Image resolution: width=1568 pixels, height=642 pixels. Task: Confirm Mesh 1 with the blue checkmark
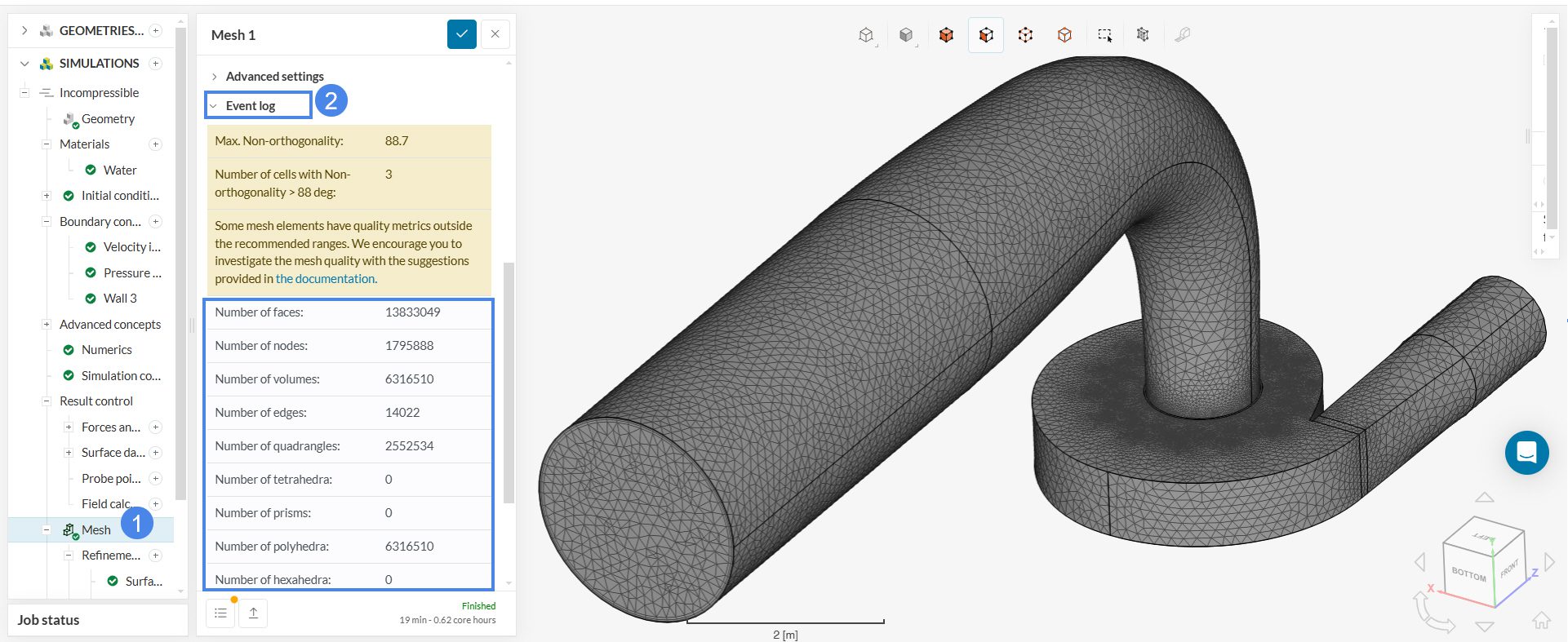[461, 34]
